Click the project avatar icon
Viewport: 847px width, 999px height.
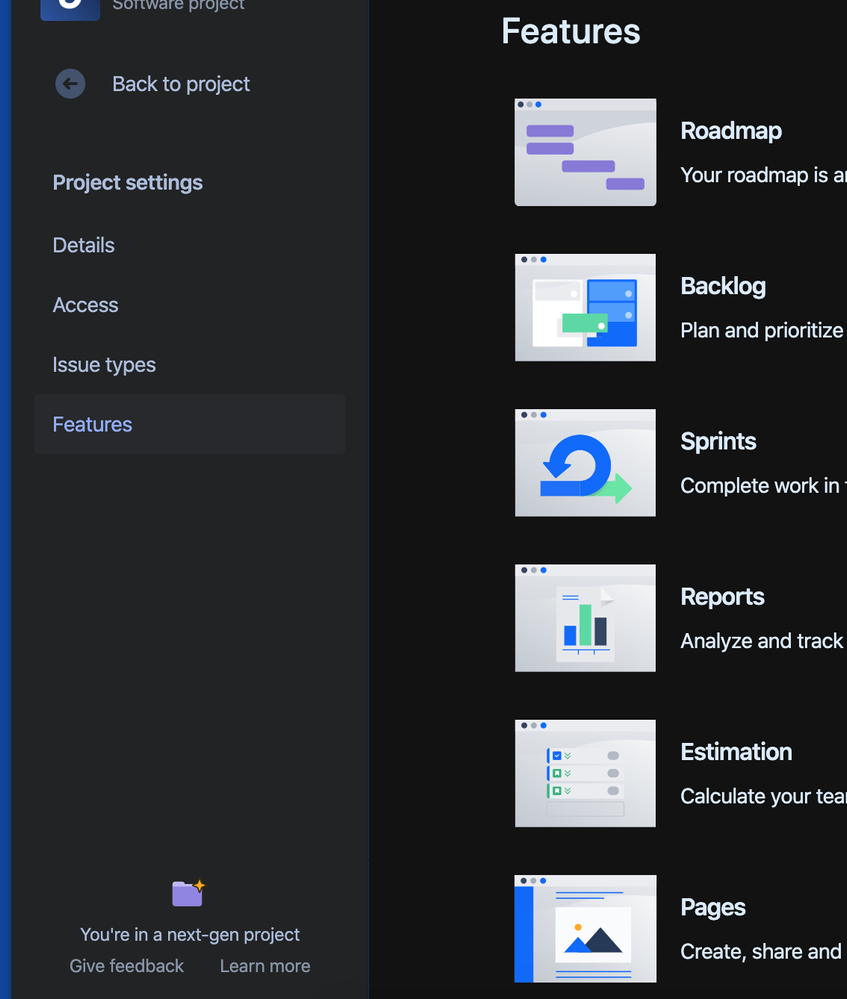(70, 9)
